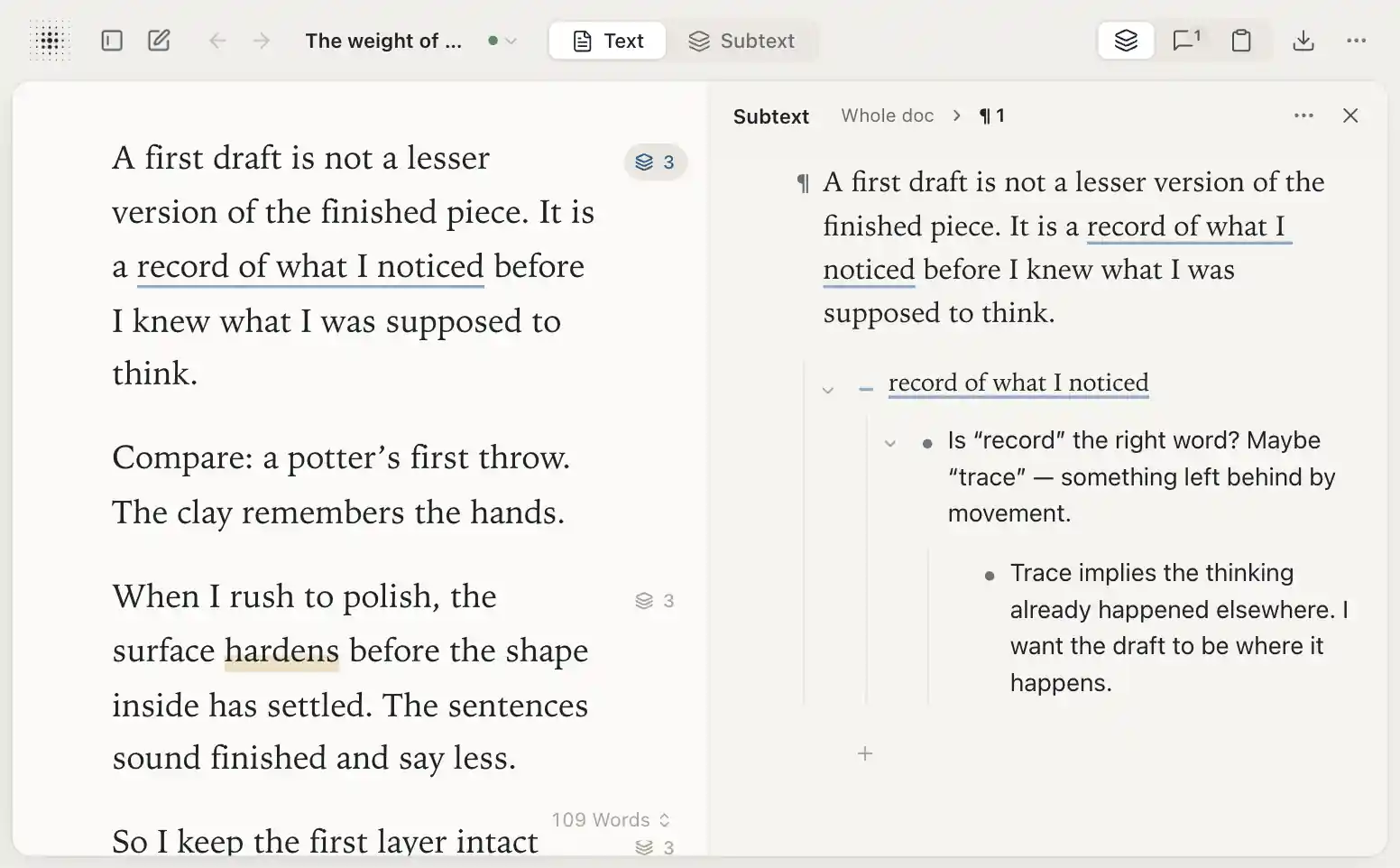Open layer badge on first paragraph
The height and width of the screenshot is (868, 1400).
[x=656, y=162]
